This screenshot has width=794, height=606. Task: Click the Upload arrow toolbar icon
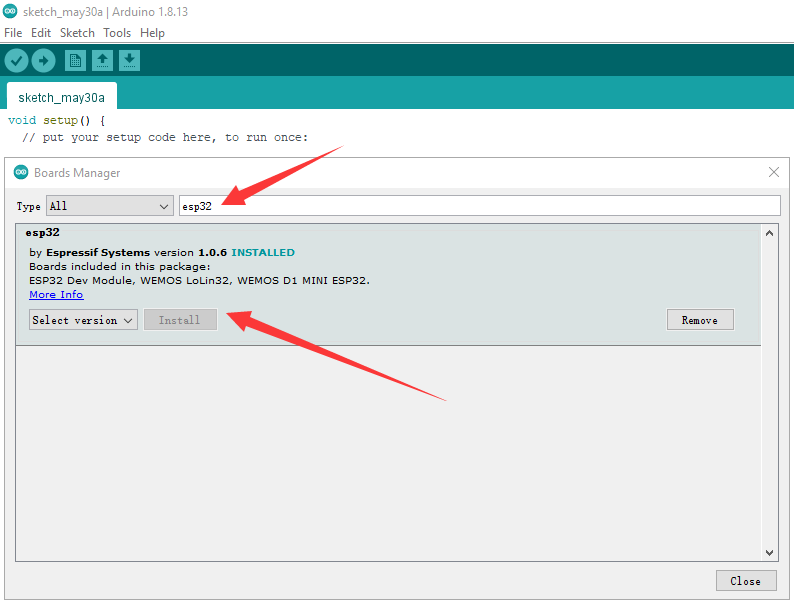coord(43,61)
